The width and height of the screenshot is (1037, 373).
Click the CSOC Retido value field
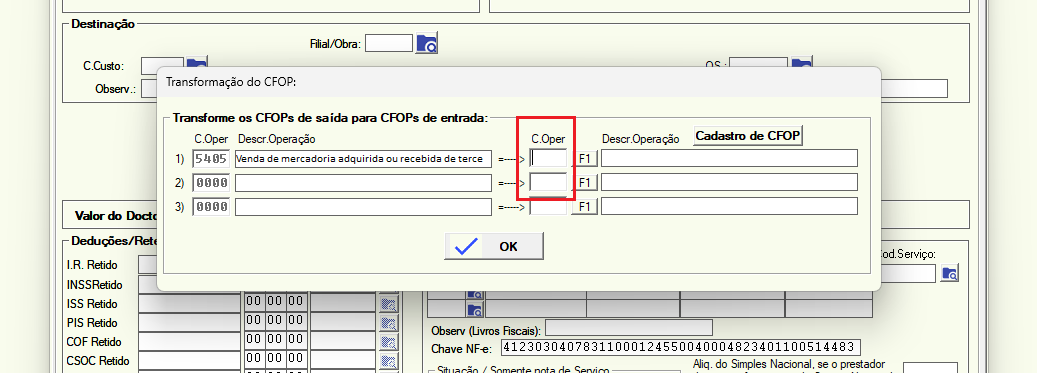(x=189, y=361)
